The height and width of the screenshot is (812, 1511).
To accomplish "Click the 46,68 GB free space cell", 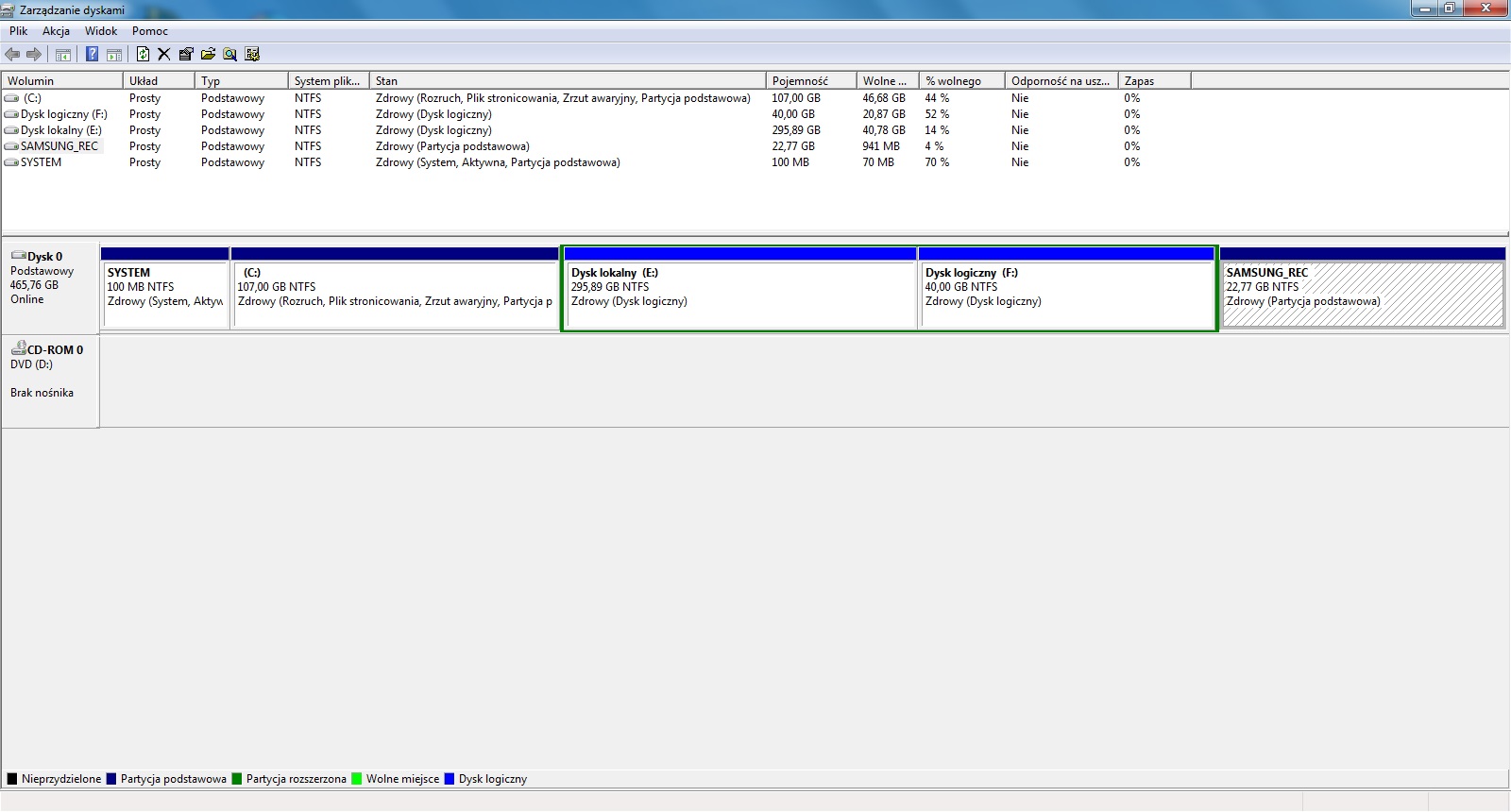I will coord(884,98).
